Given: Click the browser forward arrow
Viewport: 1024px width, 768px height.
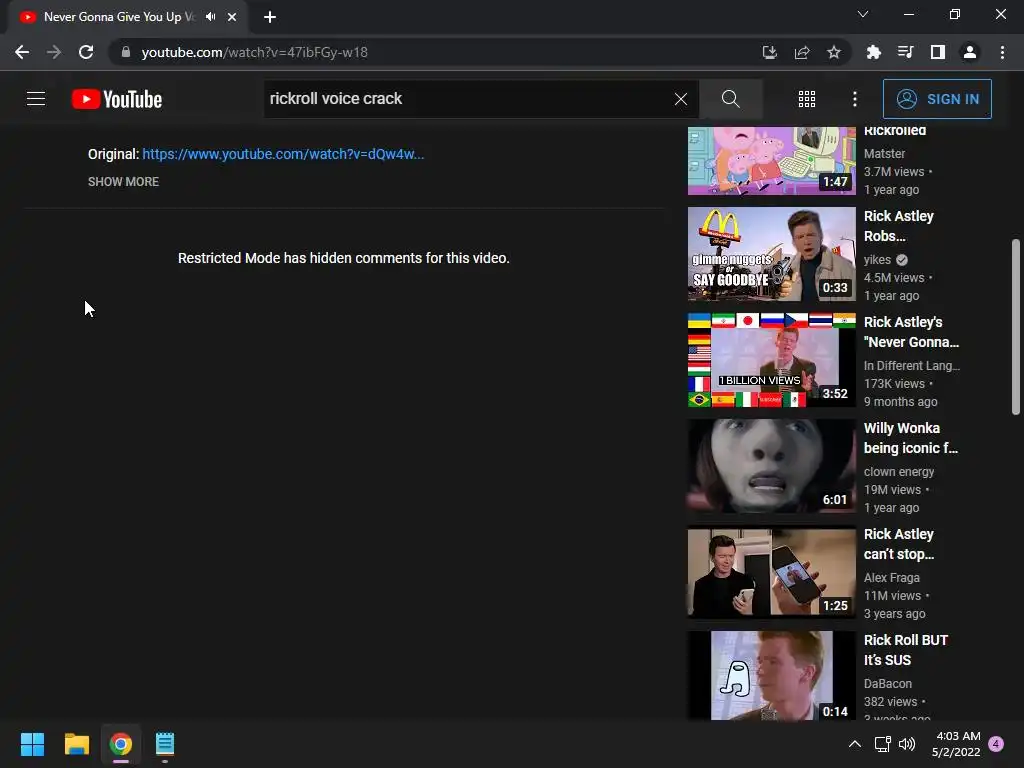Looking at the screenshot, I should [x=54, y=52].
